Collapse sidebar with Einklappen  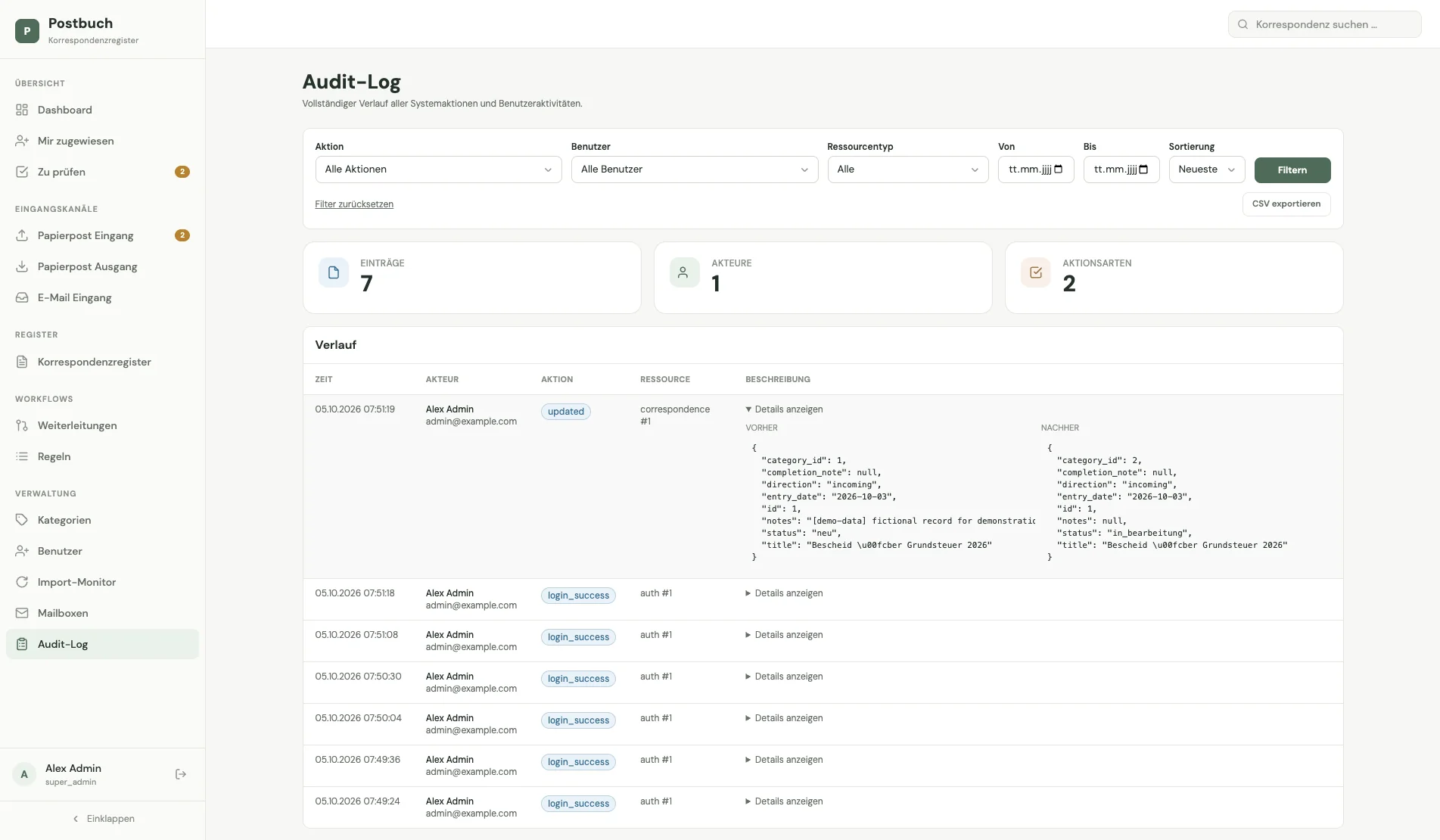point(103,819)
